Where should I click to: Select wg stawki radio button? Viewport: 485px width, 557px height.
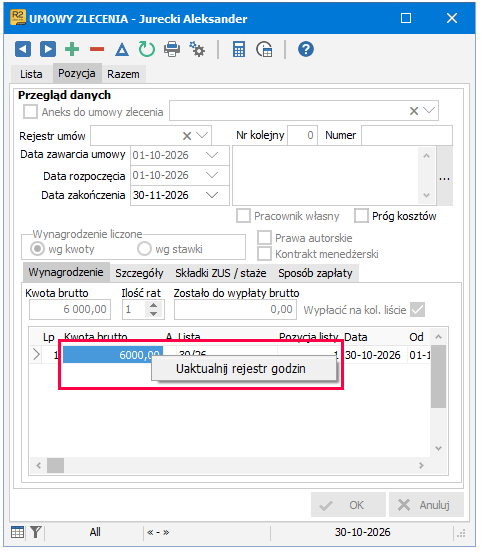point(144,249)
